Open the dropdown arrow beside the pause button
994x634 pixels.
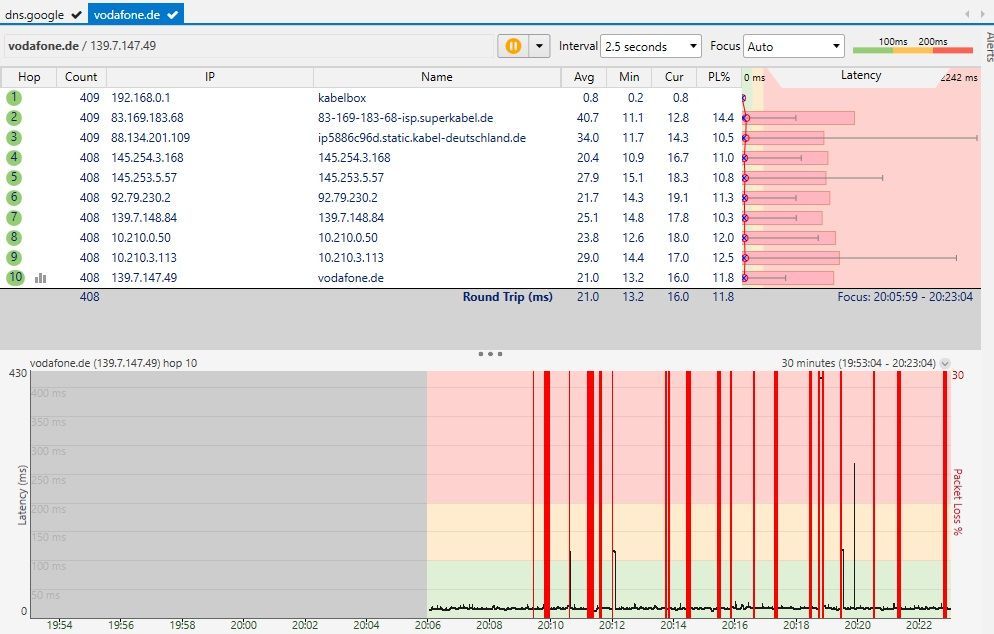pos(540,46)
